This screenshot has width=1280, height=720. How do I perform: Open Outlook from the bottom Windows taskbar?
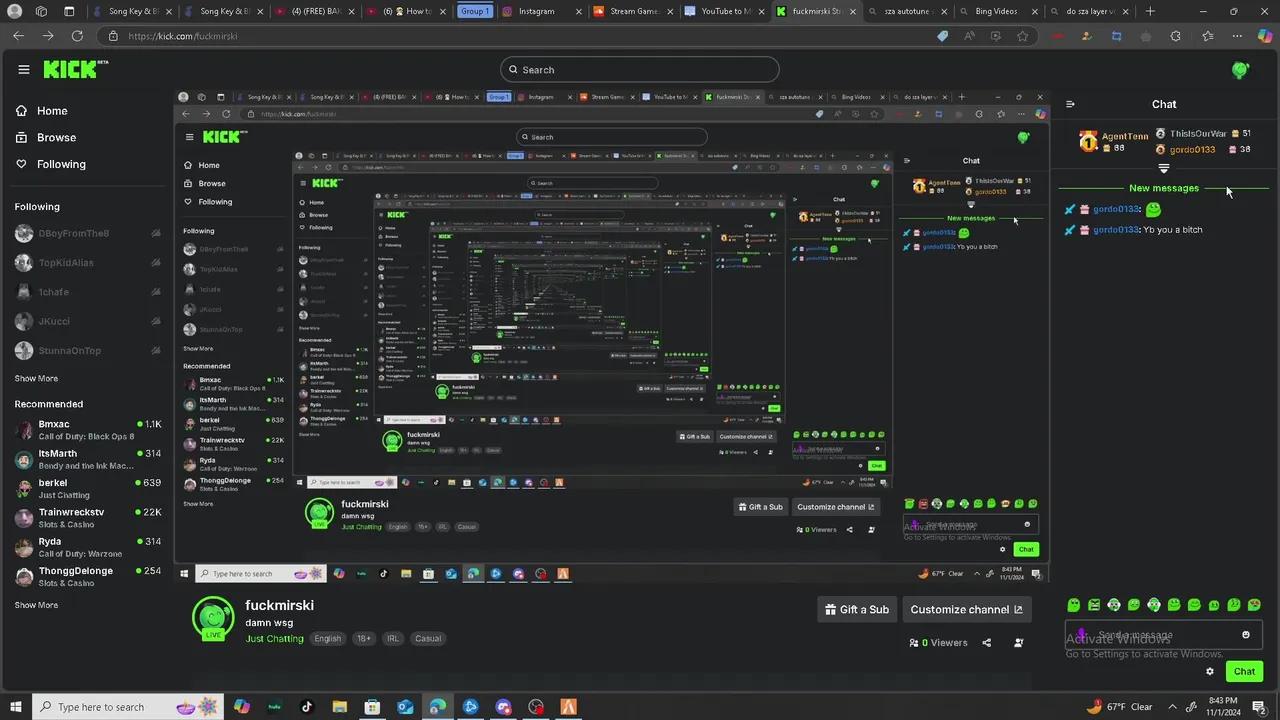coord(405,707)
